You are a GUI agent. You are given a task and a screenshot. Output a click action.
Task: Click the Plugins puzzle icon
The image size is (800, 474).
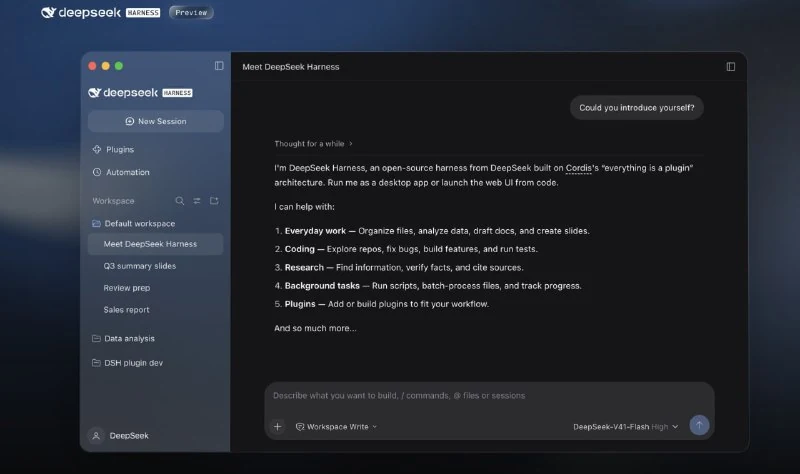pos(97,149)
